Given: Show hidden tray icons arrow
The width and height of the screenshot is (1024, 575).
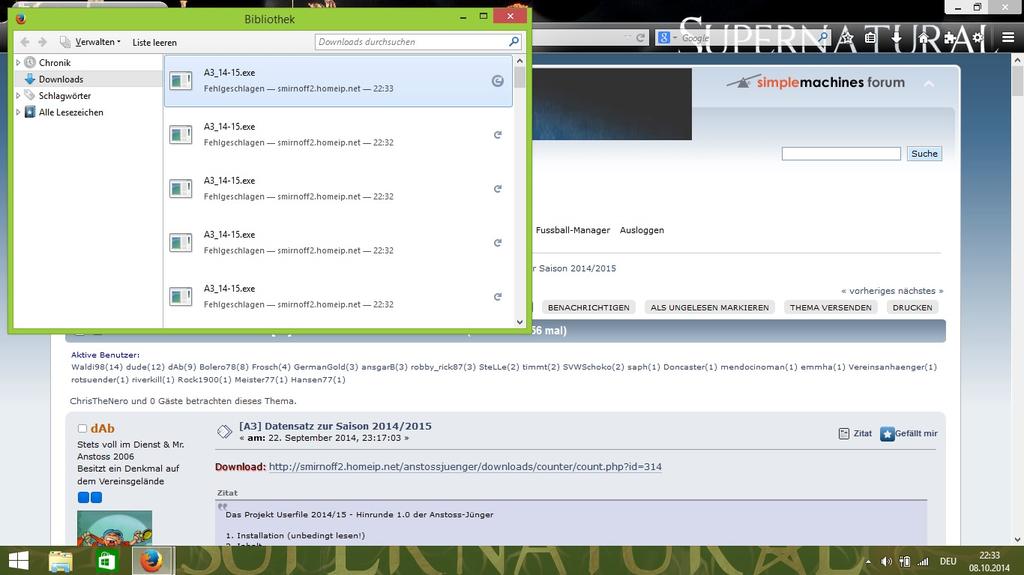Looking at the screenshot, I should [868, 561].
